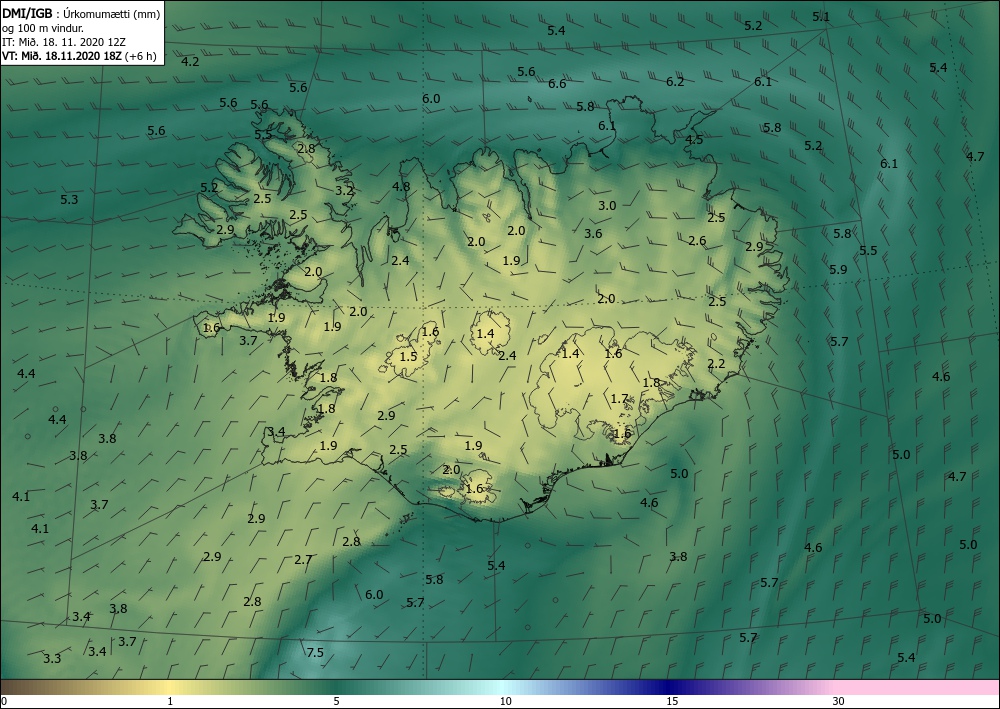
Task: Click the 5.5 value east of Iceland
Action: [x=868, y=251]
